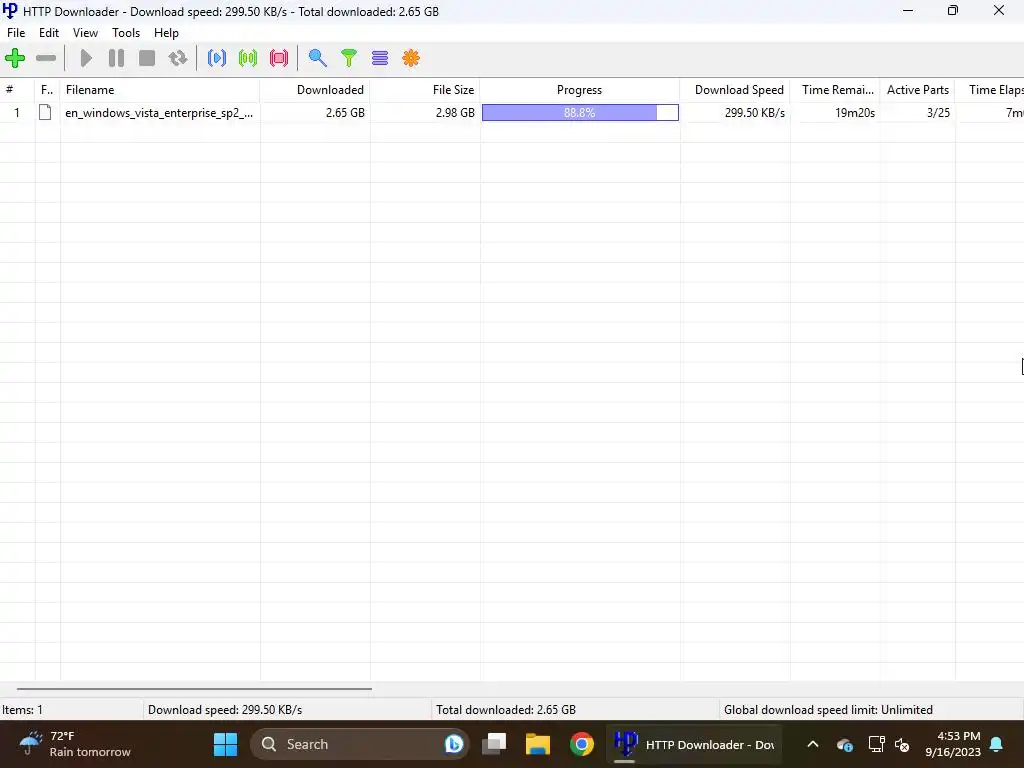Viewport: 1024px width, 768px height.
Task: Open the File menu
Action: pos(16,33)
